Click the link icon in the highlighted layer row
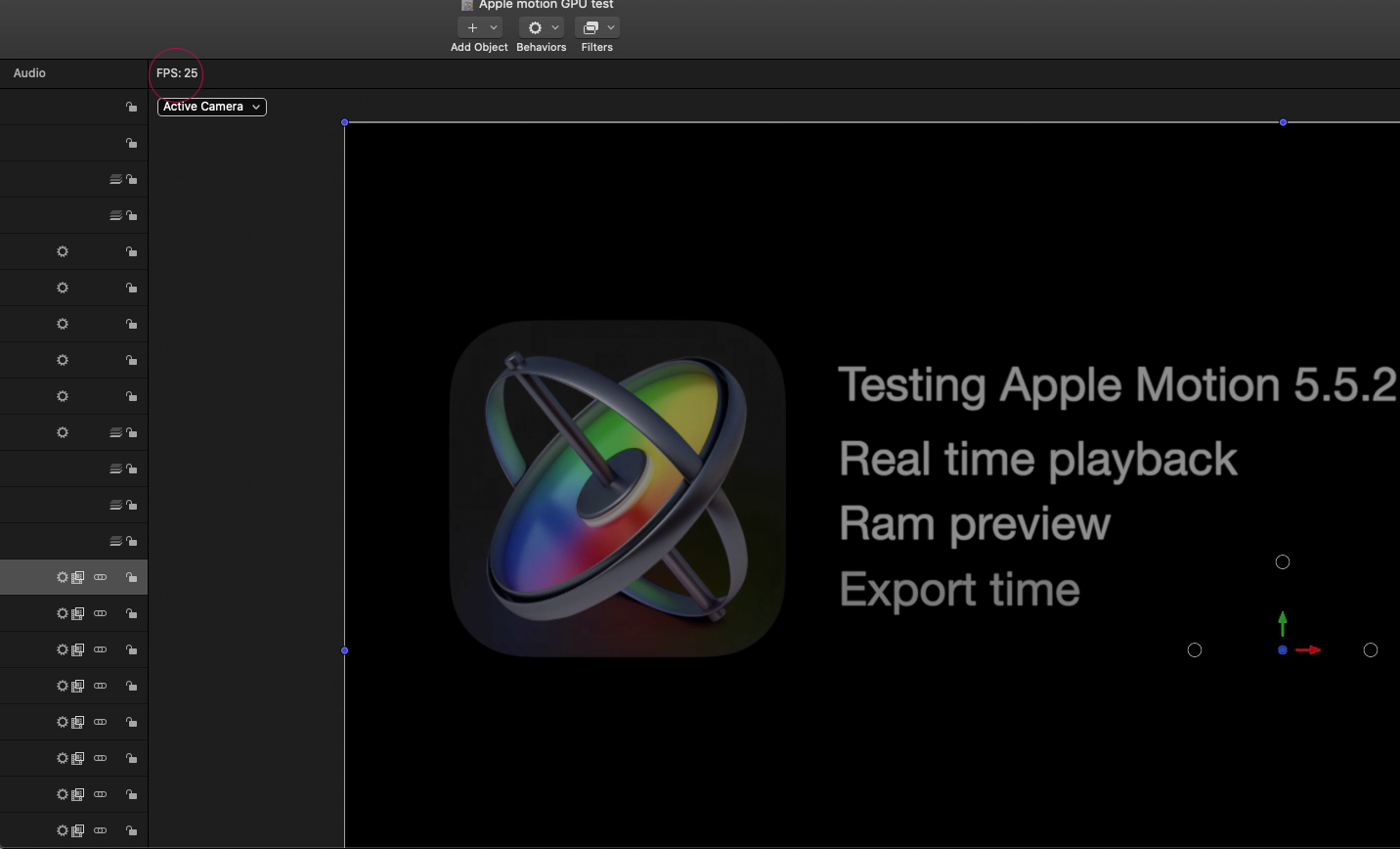Image resolution: width=1400 pixels, height=849 pixels. click(x=100, y=577)
